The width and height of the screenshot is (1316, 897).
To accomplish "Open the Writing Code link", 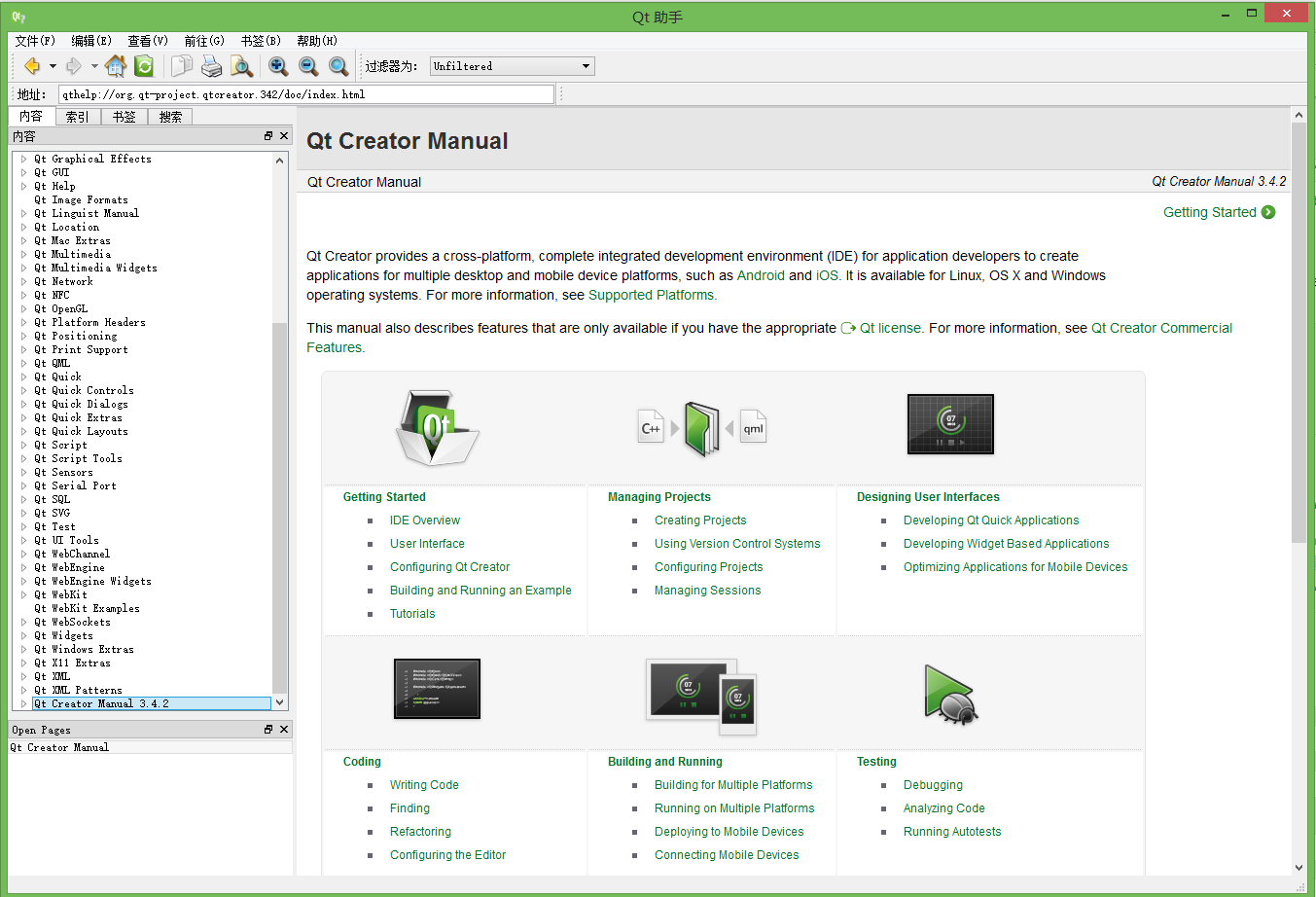I will tap(424, 785).
